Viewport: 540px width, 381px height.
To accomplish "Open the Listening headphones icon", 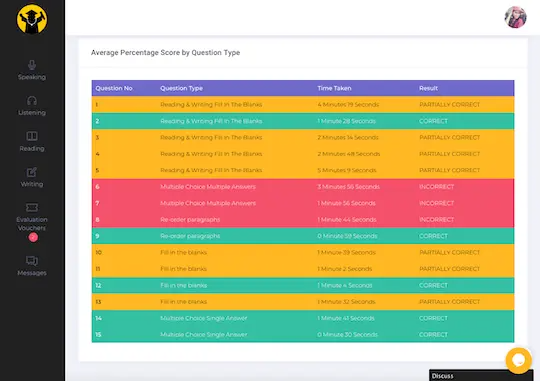I will click(32, 101).
